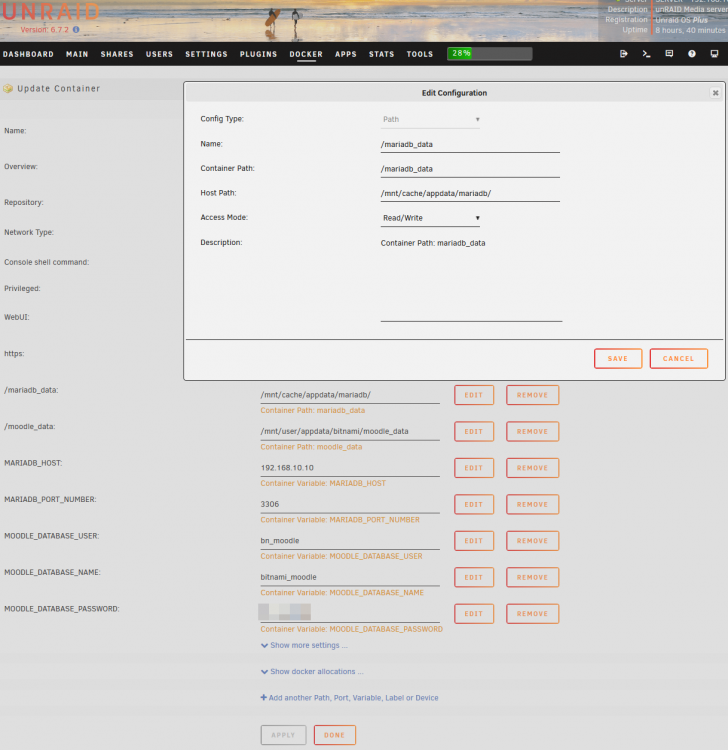Edit the MOODLE_DATABASE_PASSWORD variable
728x750 pixels.
point(474,614)
